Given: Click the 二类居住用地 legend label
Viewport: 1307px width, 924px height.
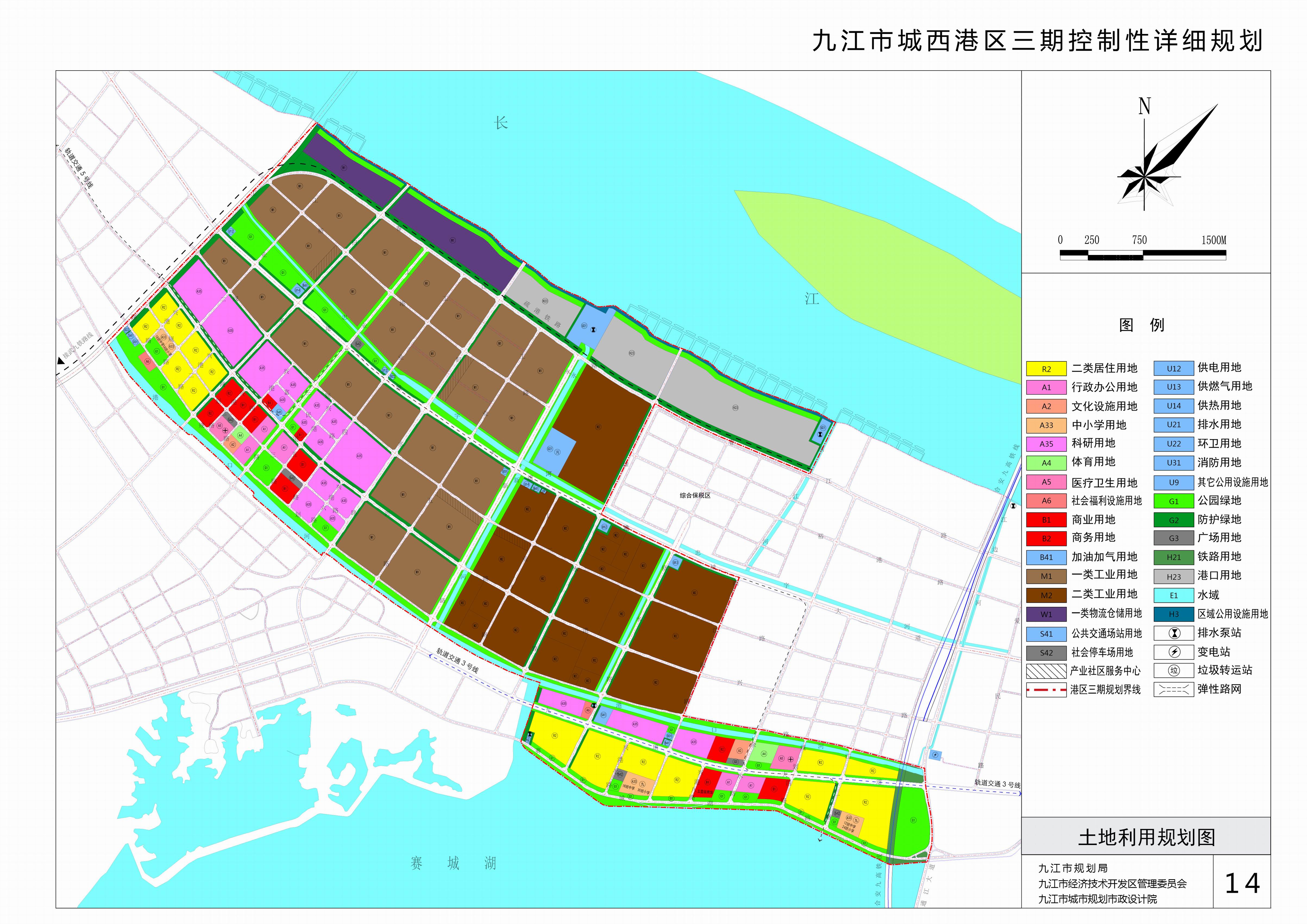Looking at the screenshot, I should [x=1104, y=368].
